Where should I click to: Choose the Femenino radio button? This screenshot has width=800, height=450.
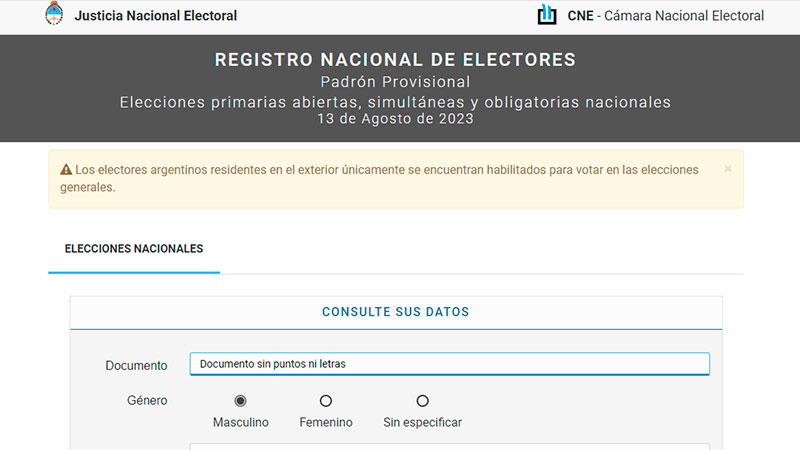(x=326, y=401)
